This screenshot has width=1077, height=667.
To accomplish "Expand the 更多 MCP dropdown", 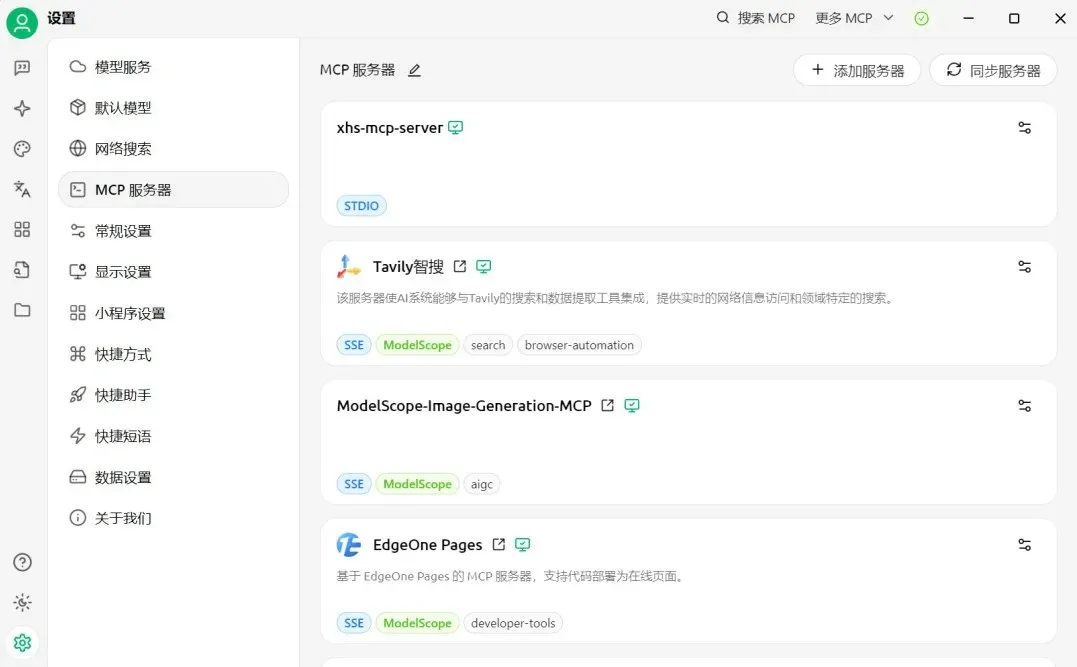I will click(x=854, y=19).
